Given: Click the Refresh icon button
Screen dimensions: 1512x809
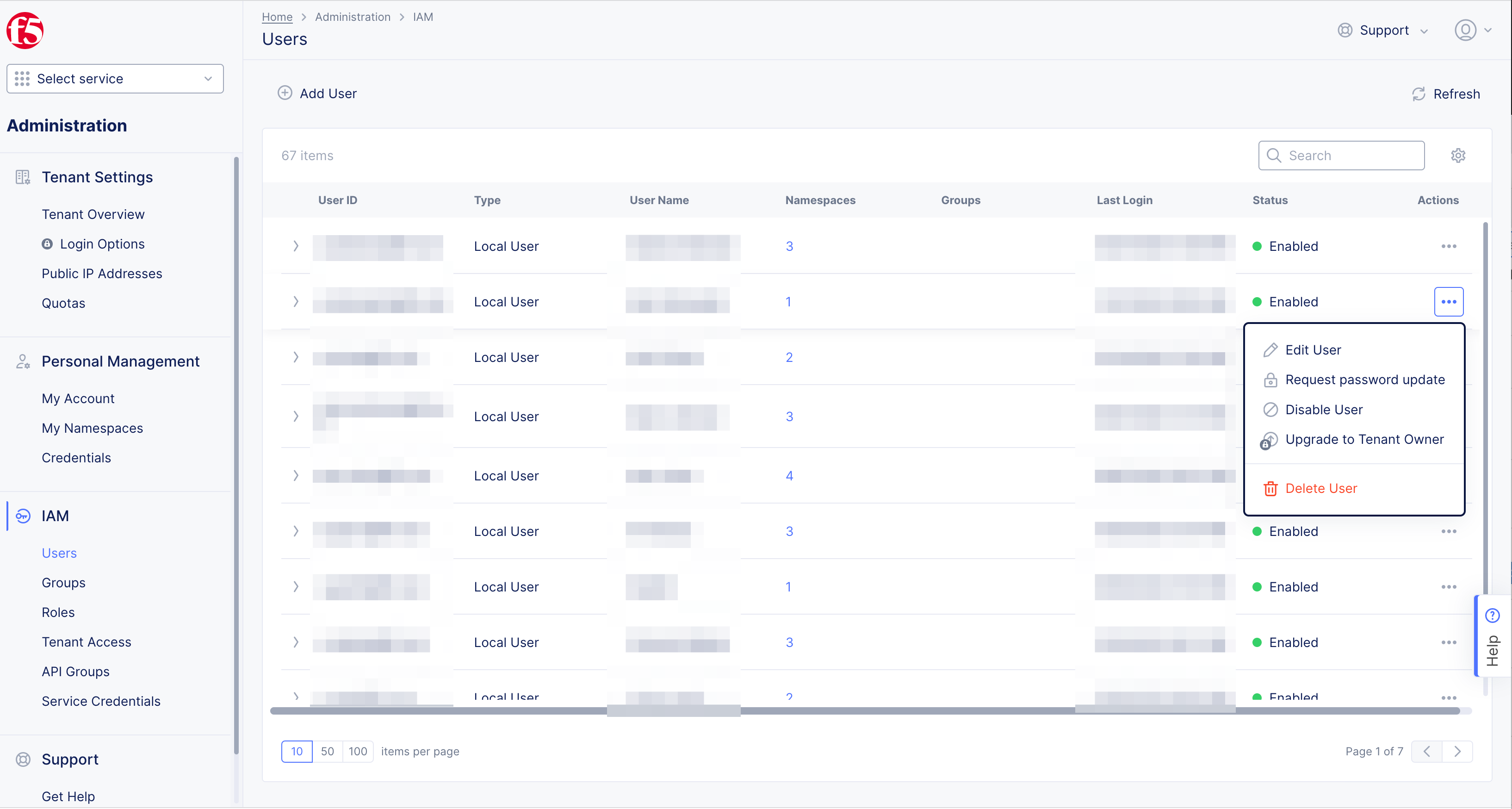Looking at the screenshot, I should [1418, 94].
